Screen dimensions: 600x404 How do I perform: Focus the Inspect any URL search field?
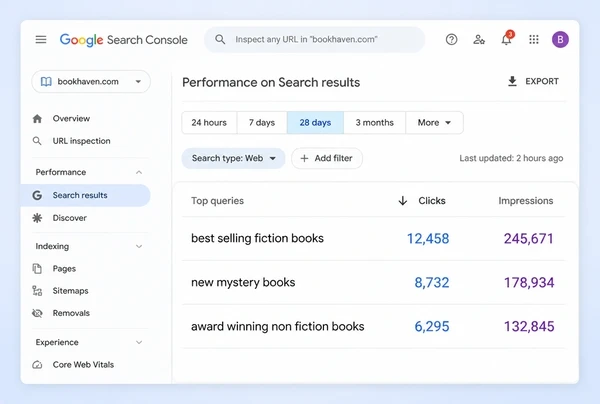315,39
